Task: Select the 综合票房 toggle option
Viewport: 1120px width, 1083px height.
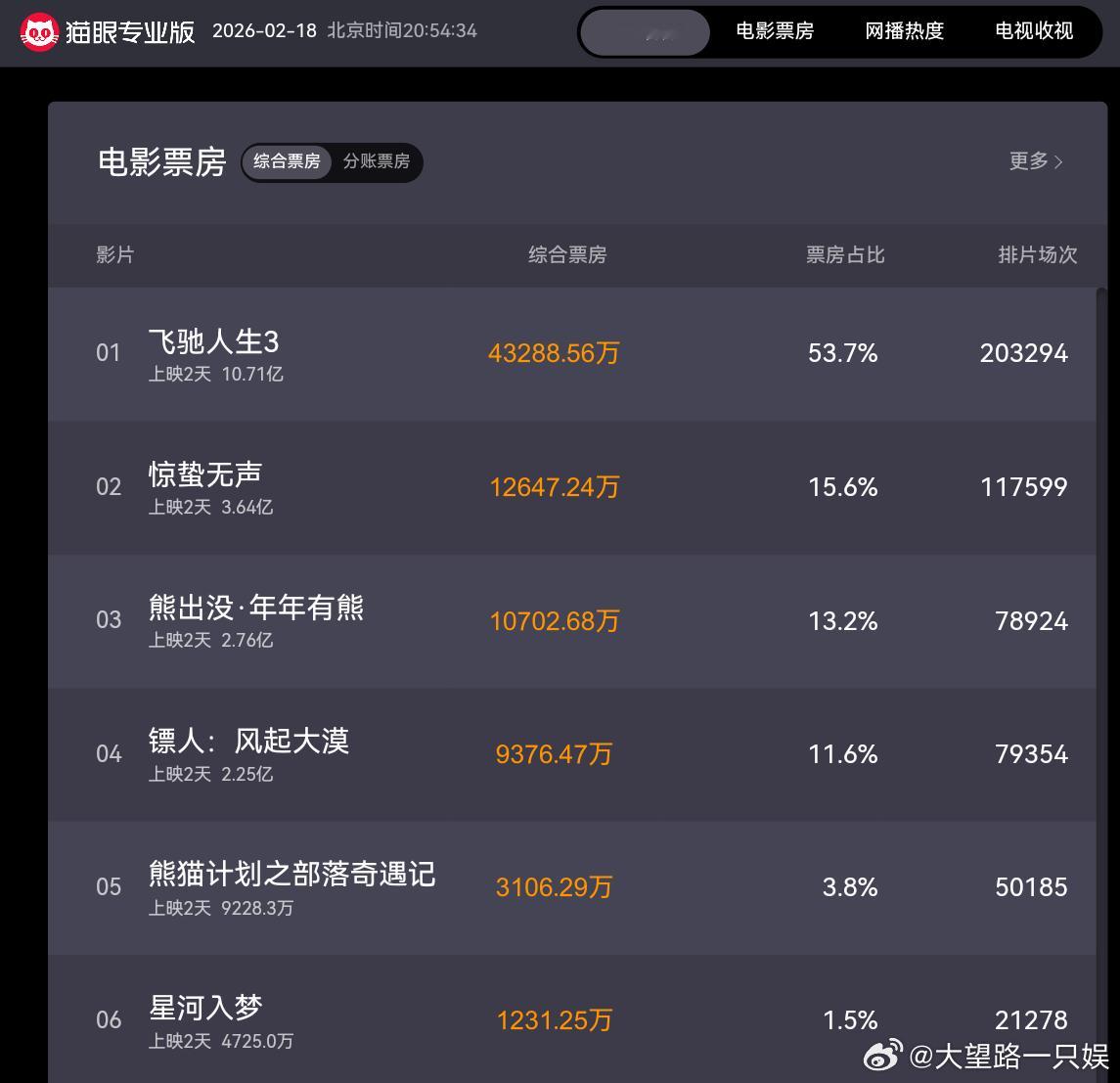Action: click(x=286, y=162)
